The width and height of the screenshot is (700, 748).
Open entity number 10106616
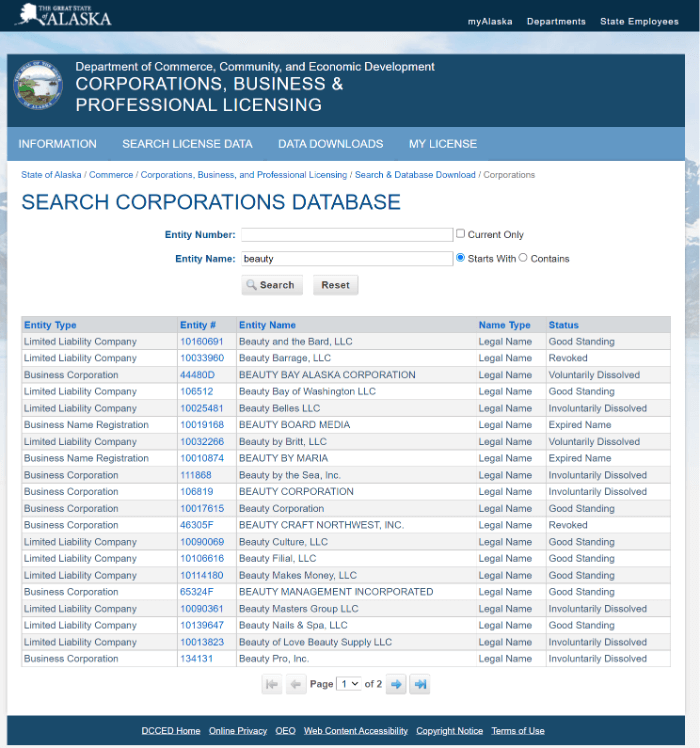coord(202,558)
